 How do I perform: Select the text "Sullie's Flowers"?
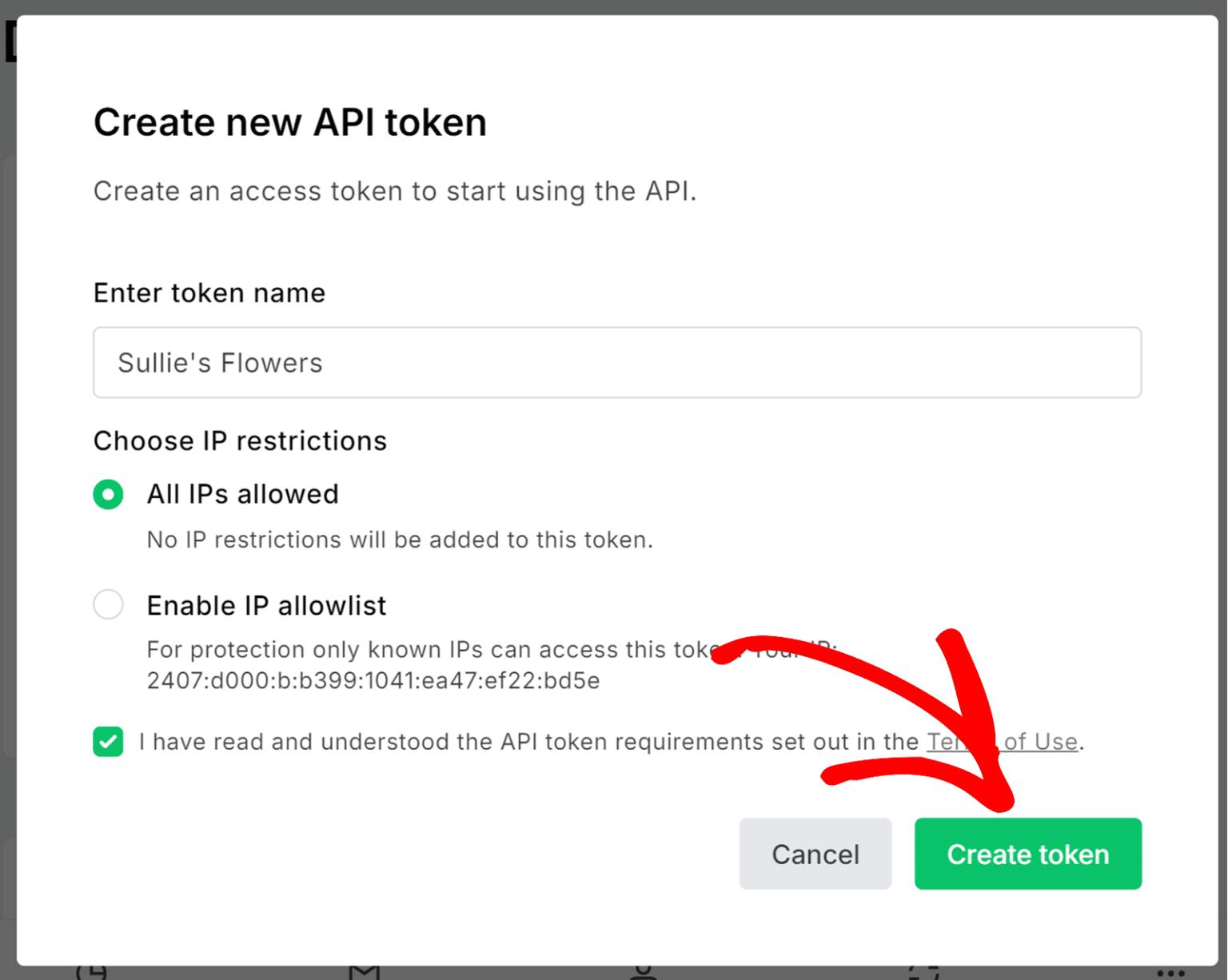220,363
